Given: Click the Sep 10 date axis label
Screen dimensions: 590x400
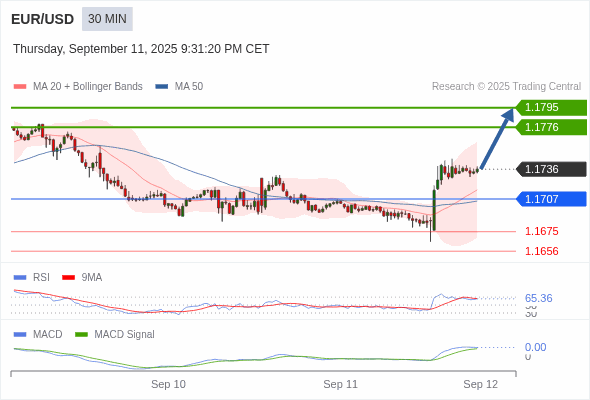Looking at the screenshot, I should click(x=168, y=384).
